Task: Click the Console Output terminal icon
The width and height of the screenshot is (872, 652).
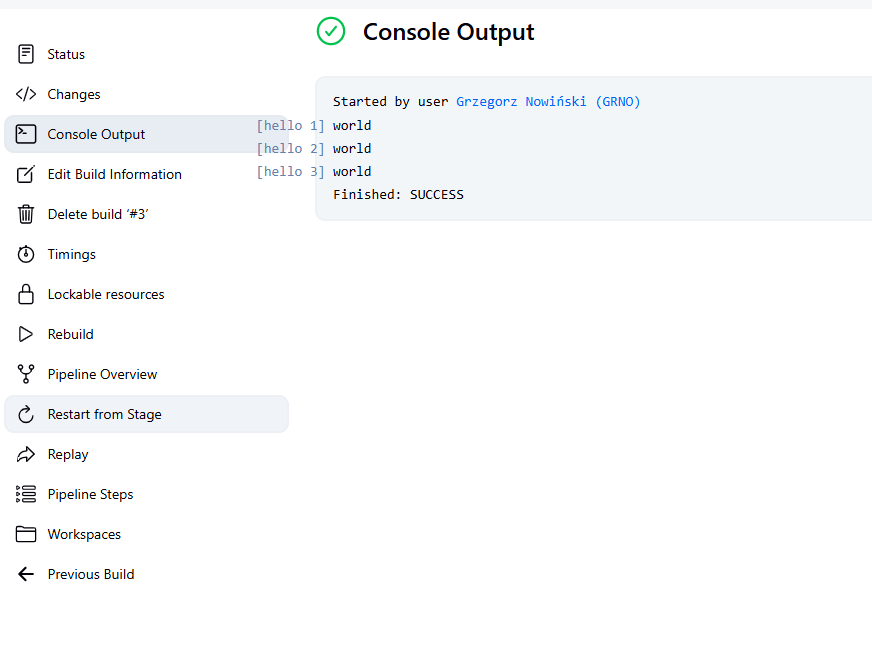Action: (x=26, y=134)
